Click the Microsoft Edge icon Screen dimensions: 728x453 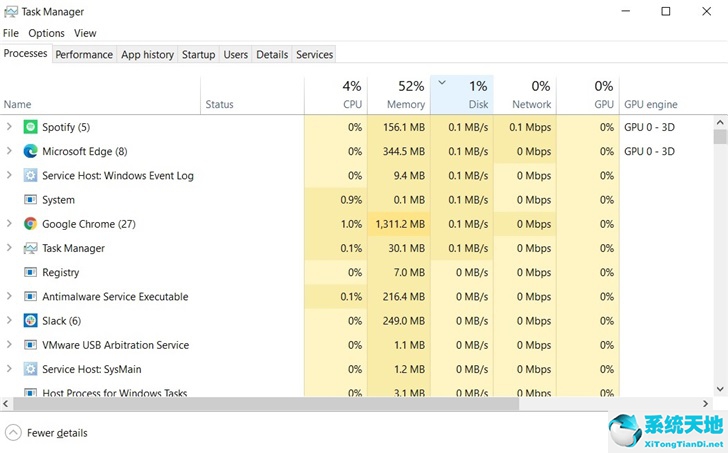coord(30,151)
